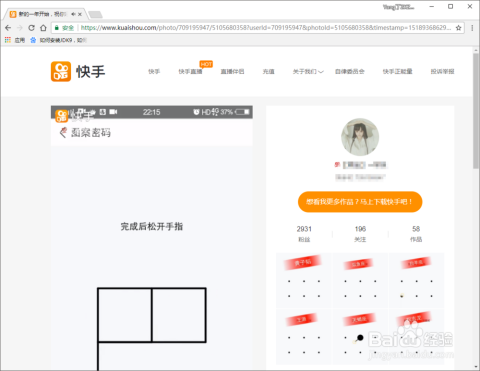This screenshot has height=371, width=480.
Task: Click the 快手 wordmark beside the logo
Action: point(91,71)
